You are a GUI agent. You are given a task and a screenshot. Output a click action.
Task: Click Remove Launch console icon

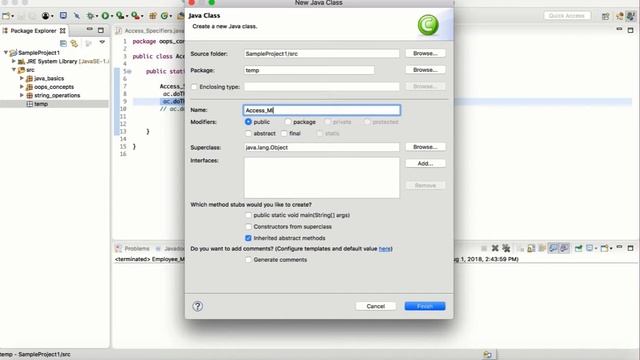(x=495, y=248)
